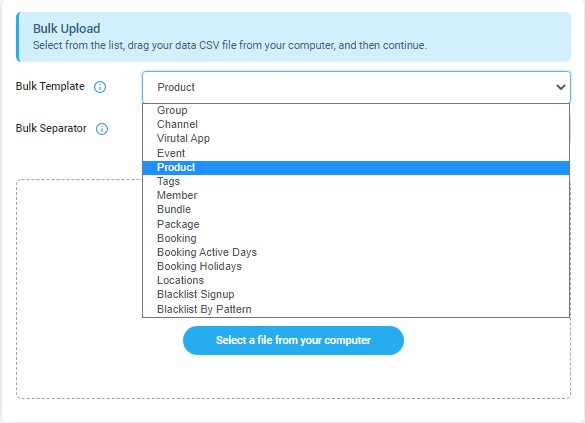This screenshot has height=423, width=585.
Task: Click Select a file from your computer
Action: [293, 340]
